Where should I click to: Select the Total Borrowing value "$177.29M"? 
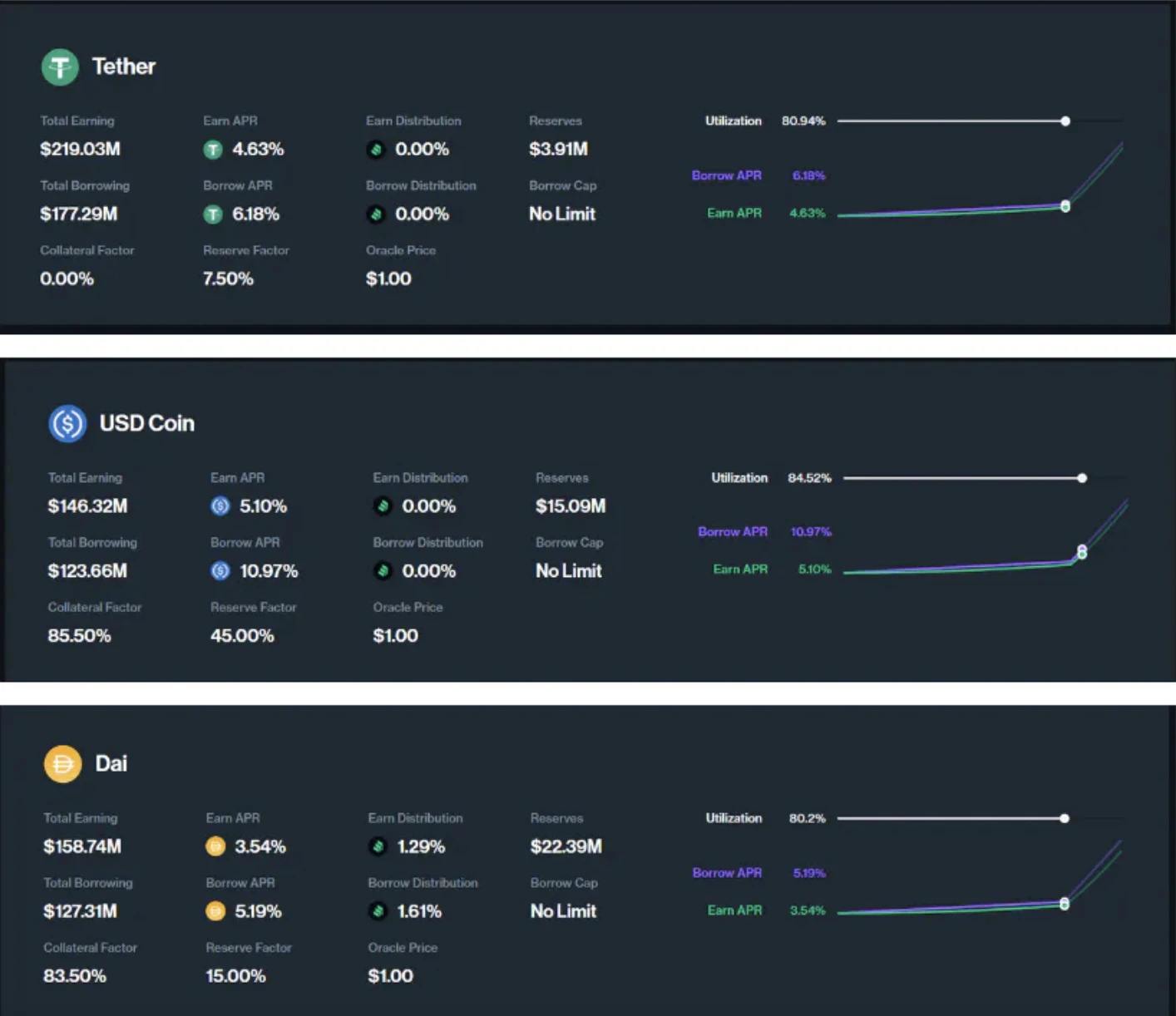pyautogui.click(x=79, y=215)
